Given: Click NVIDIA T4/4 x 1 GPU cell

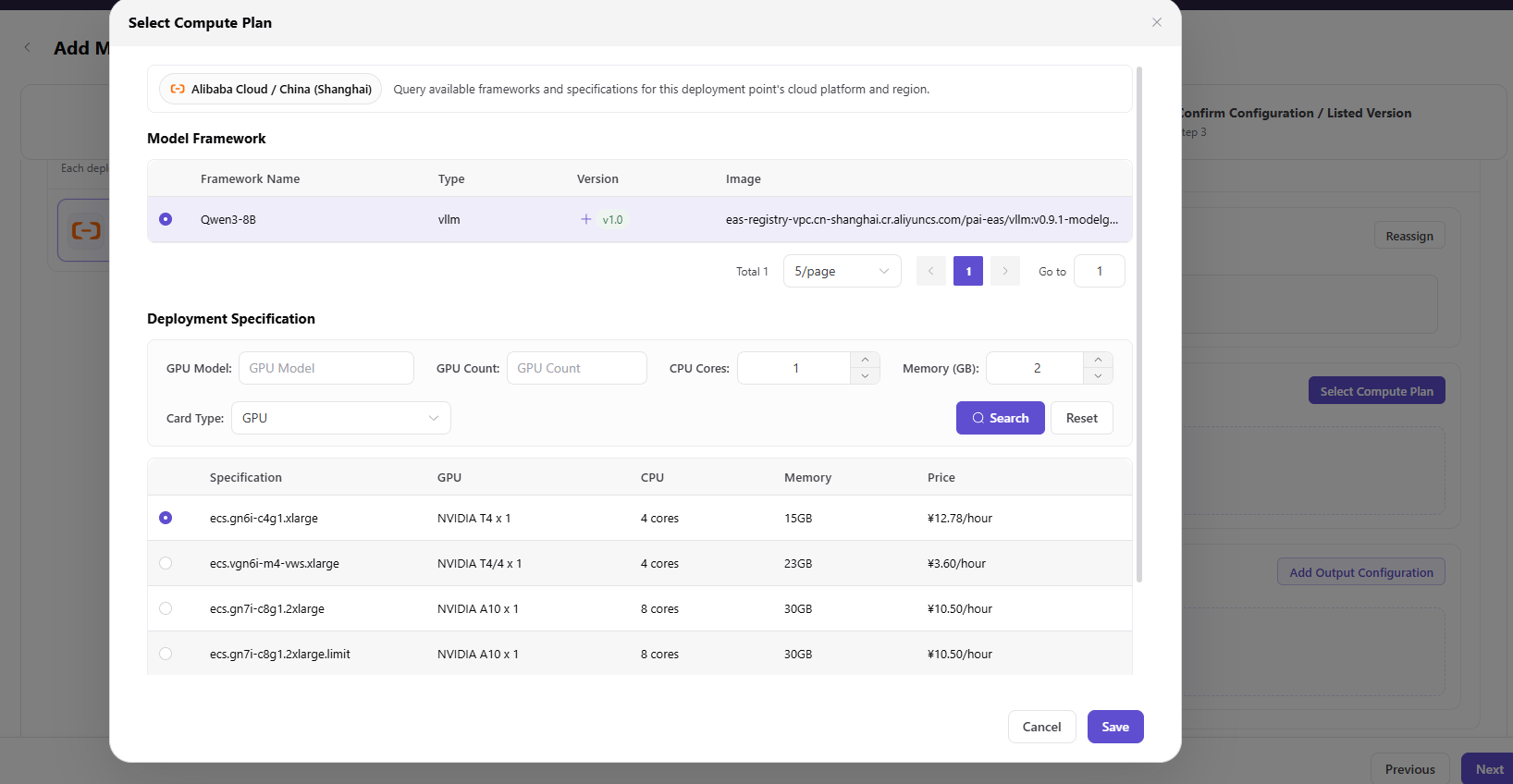Looking at the screenshot, I should point(479,563).
